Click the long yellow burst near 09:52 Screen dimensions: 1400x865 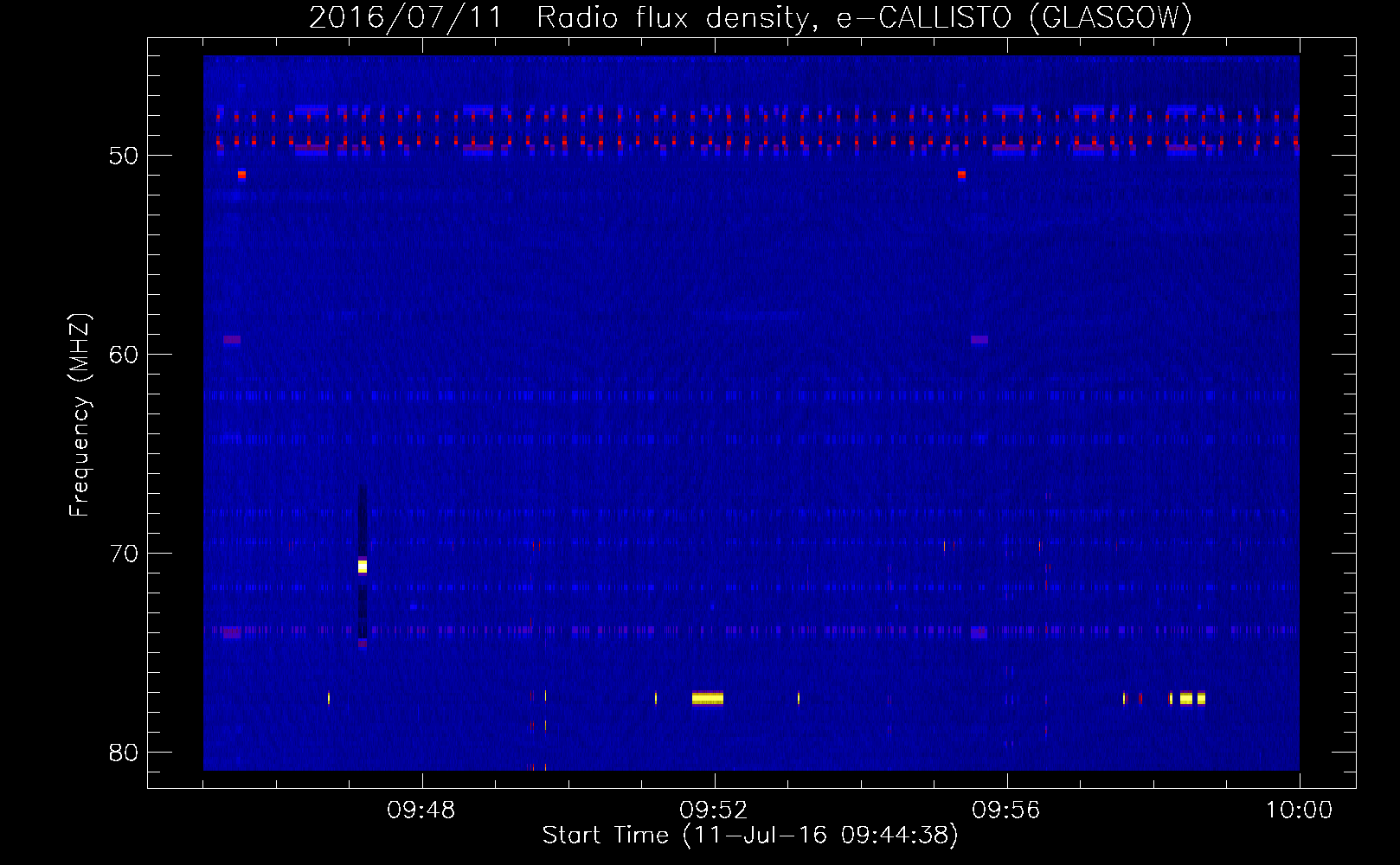[708, 698]
